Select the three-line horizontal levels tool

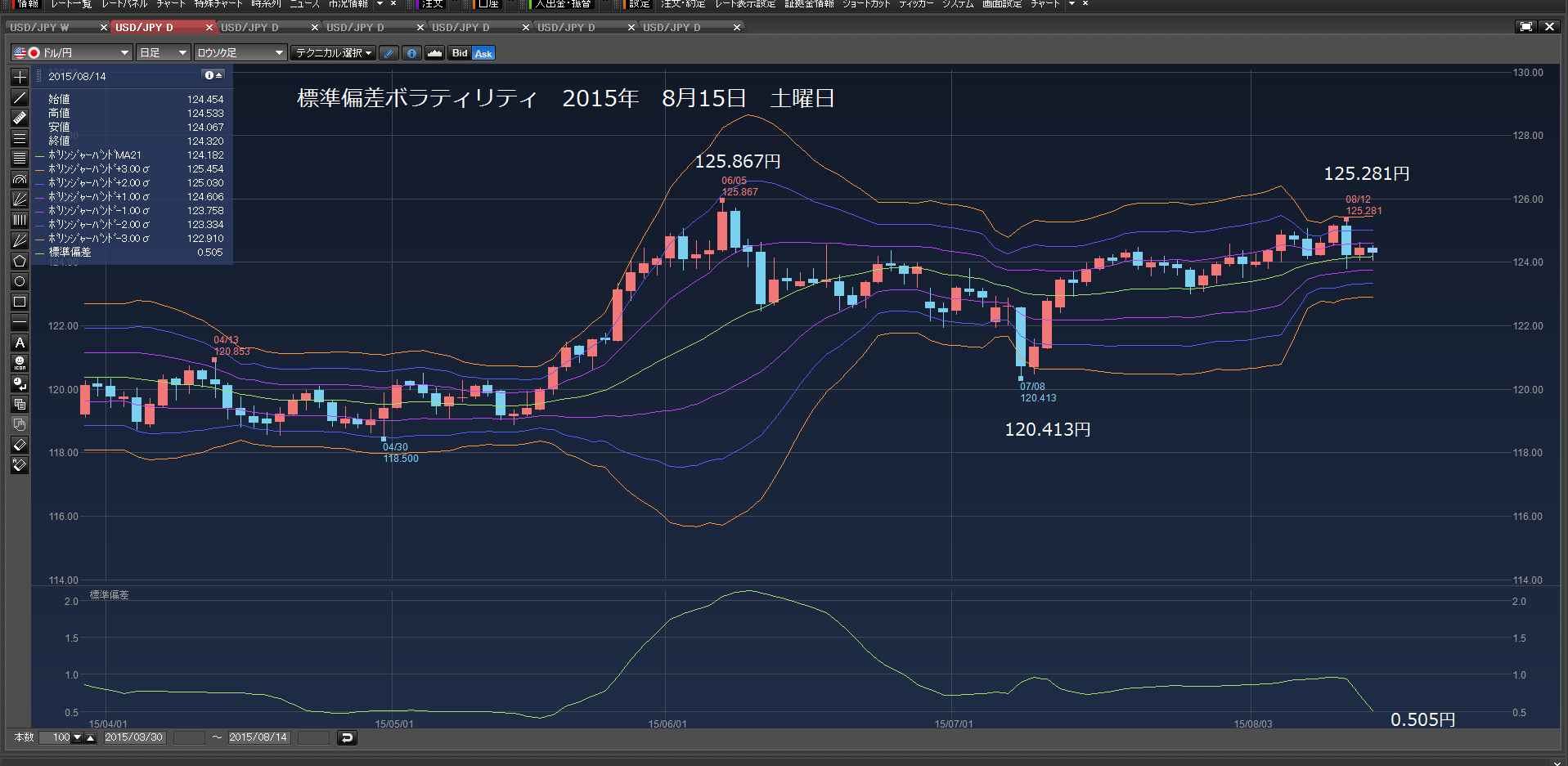(x=20, y=138)
